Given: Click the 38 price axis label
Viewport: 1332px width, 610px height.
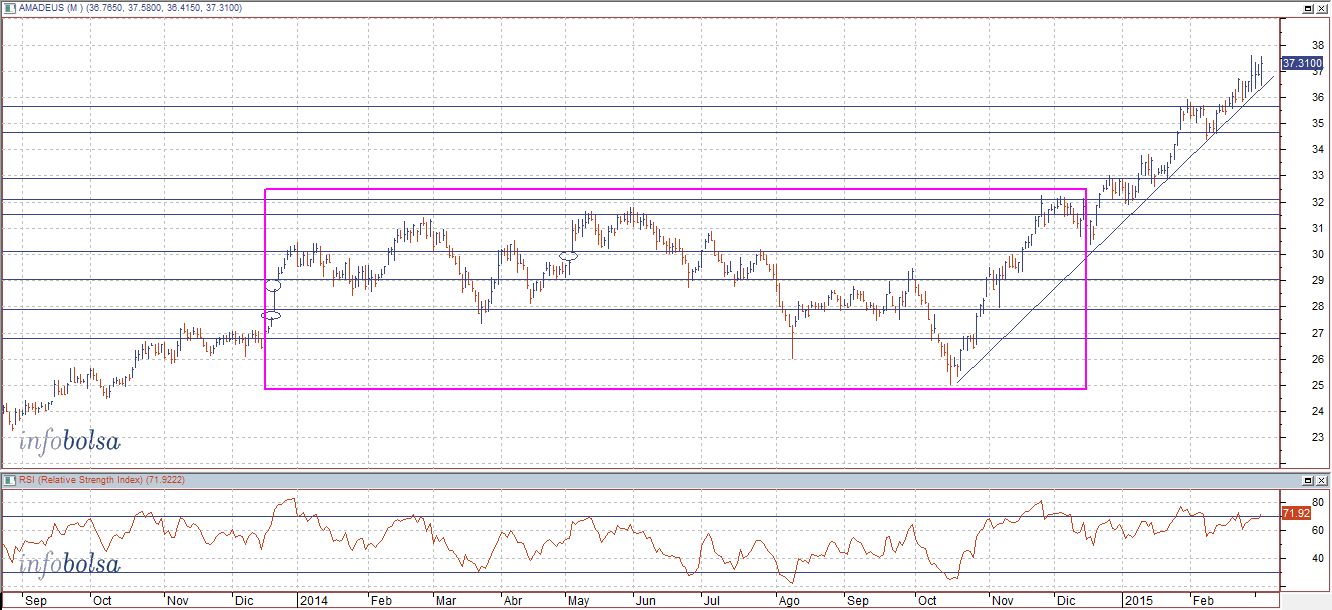Looking at the screenshot, I should point(1319,45).
